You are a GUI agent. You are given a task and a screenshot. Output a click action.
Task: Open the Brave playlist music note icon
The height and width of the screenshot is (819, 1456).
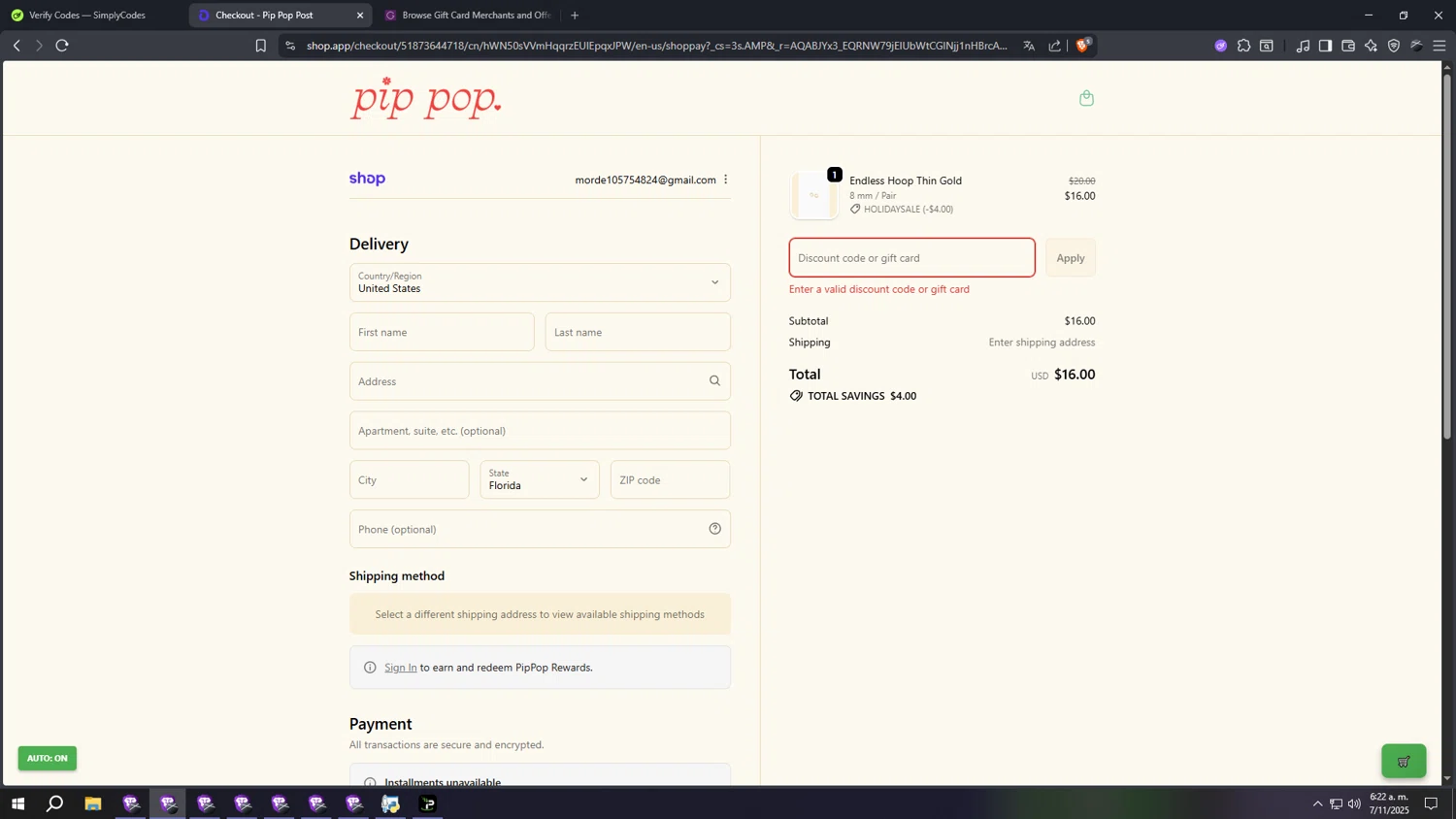point(1303,46)
